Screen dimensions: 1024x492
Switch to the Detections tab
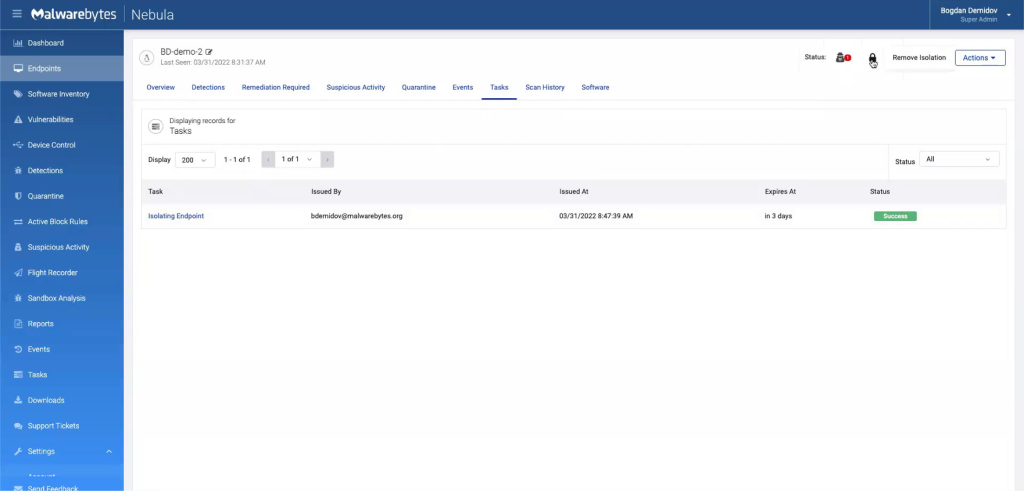[208, 87]
